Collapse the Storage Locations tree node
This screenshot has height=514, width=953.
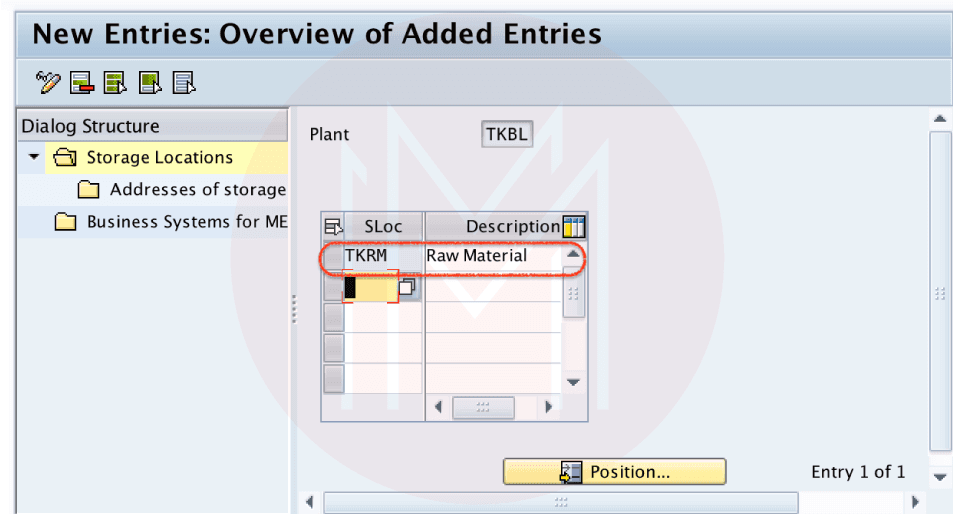tap(35, 158)
